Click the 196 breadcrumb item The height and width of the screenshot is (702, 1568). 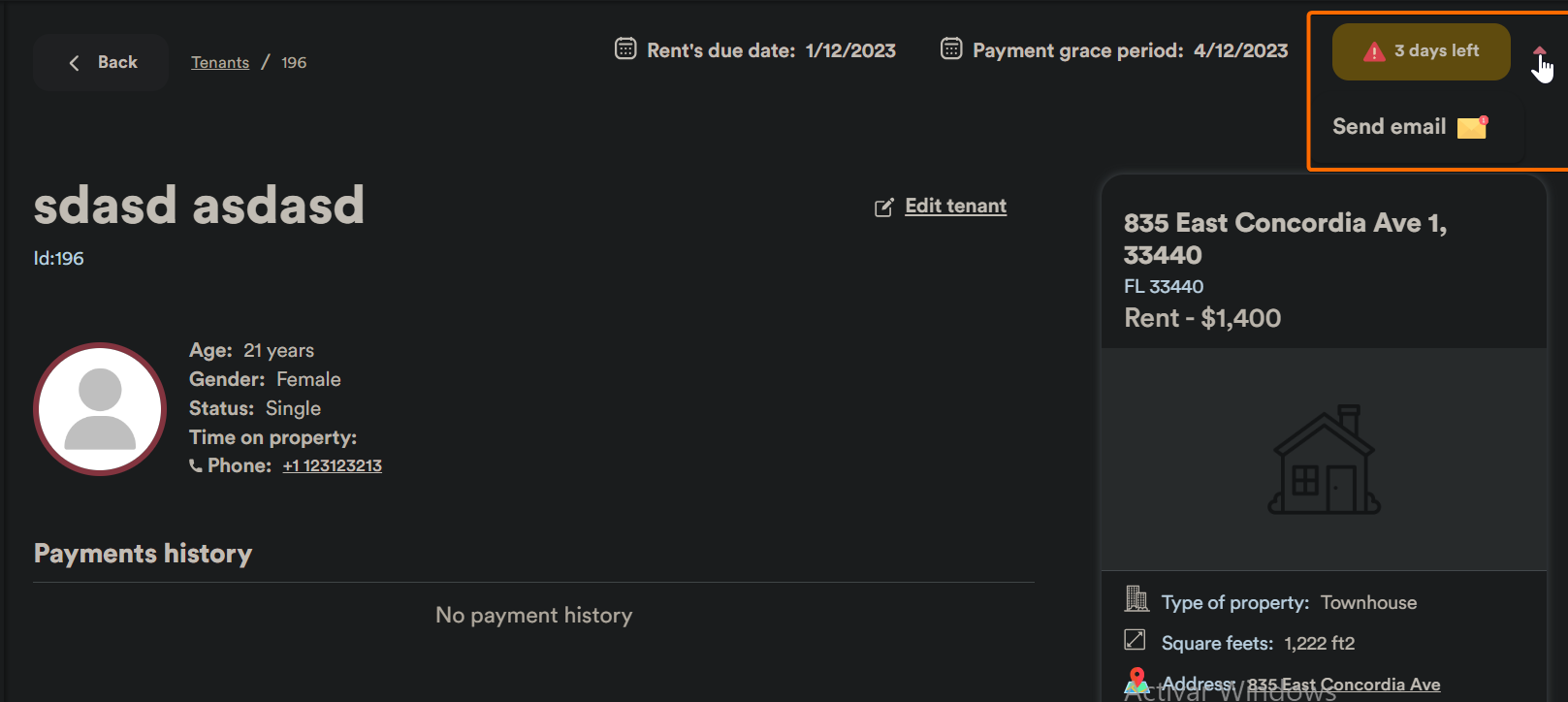pyautogui.click(x=294, y=63)
